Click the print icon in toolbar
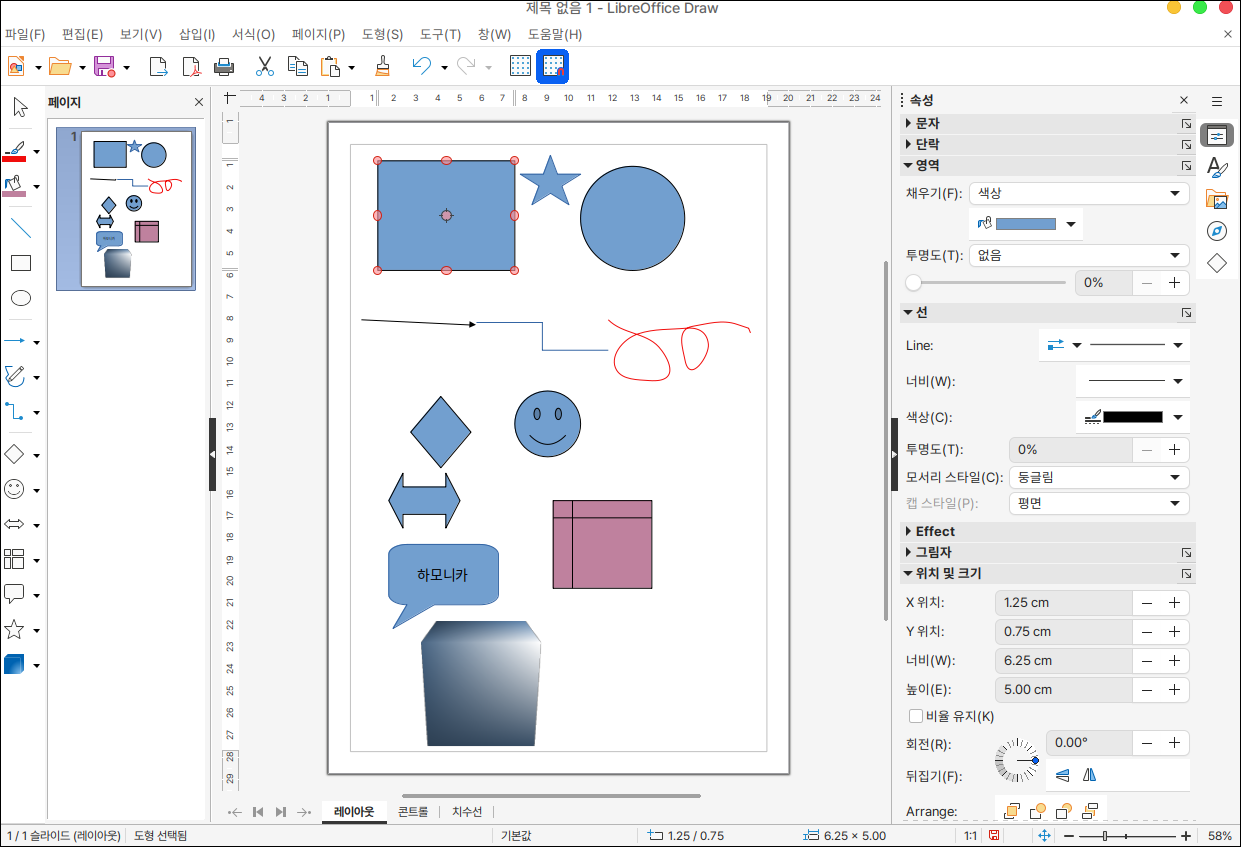The width and height of the screenshot is (1241, 847). point(224,67)
